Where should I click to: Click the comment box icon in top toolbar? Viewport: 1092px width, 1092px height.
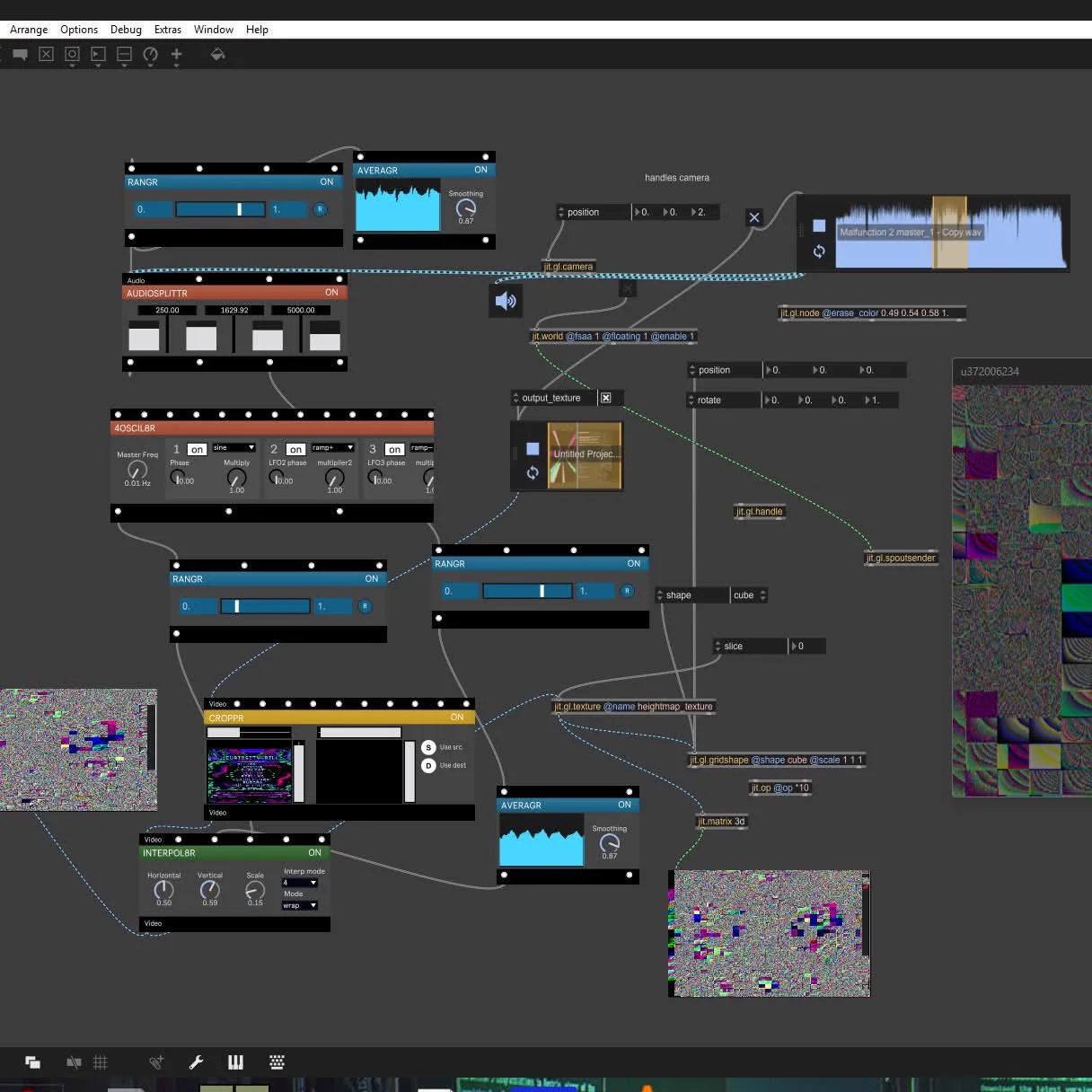click(20, 55)
